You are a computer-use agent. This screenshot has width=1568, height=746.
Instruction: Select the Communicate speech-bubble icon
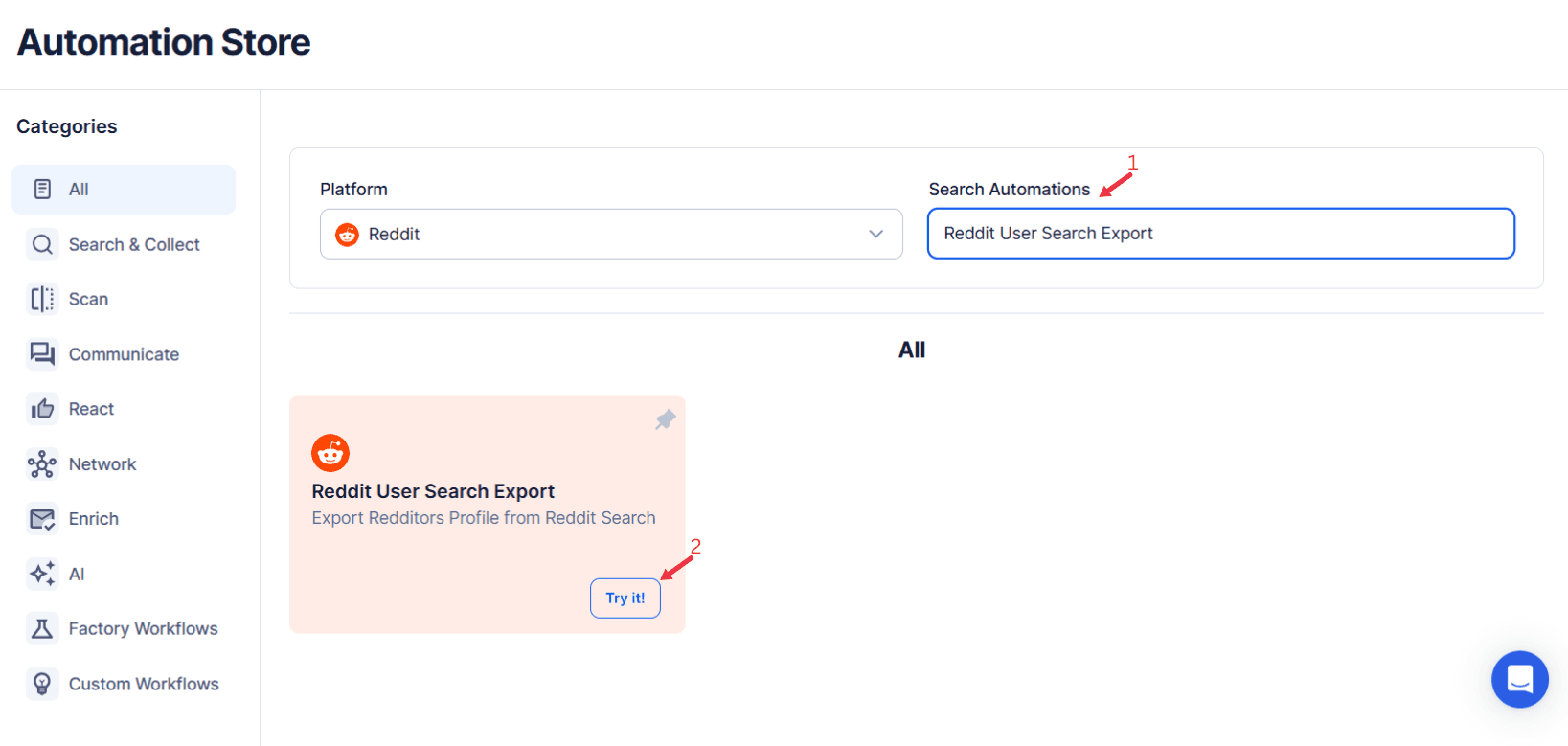[x=42, y=353]
